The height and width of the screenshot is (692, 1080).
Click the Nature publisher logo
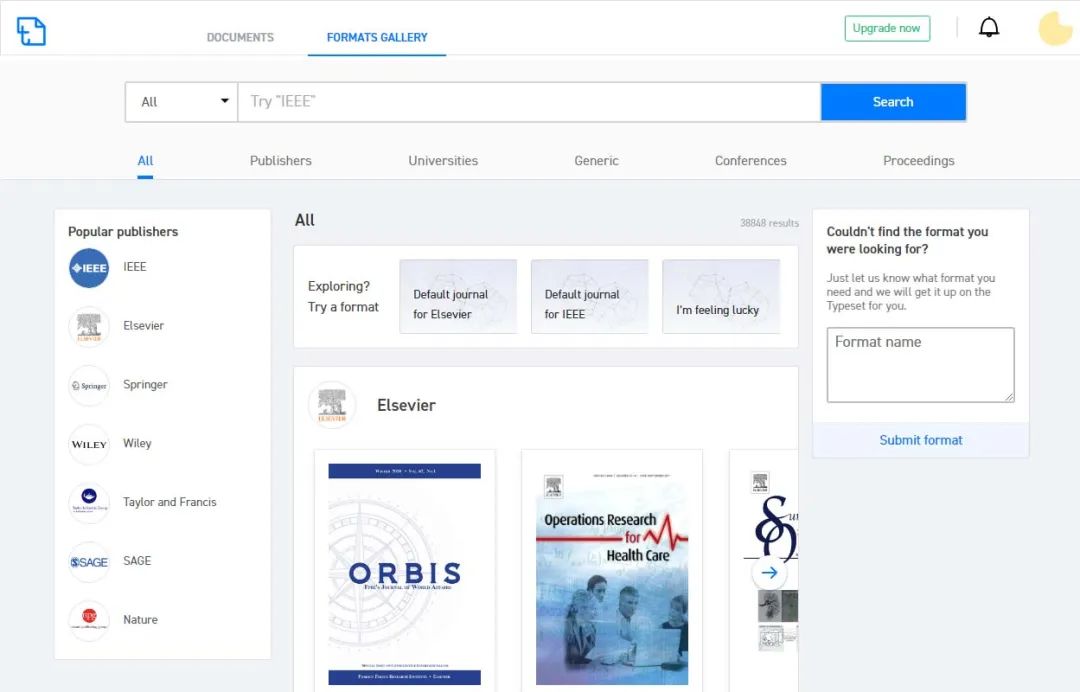click(x=89, y=620)
